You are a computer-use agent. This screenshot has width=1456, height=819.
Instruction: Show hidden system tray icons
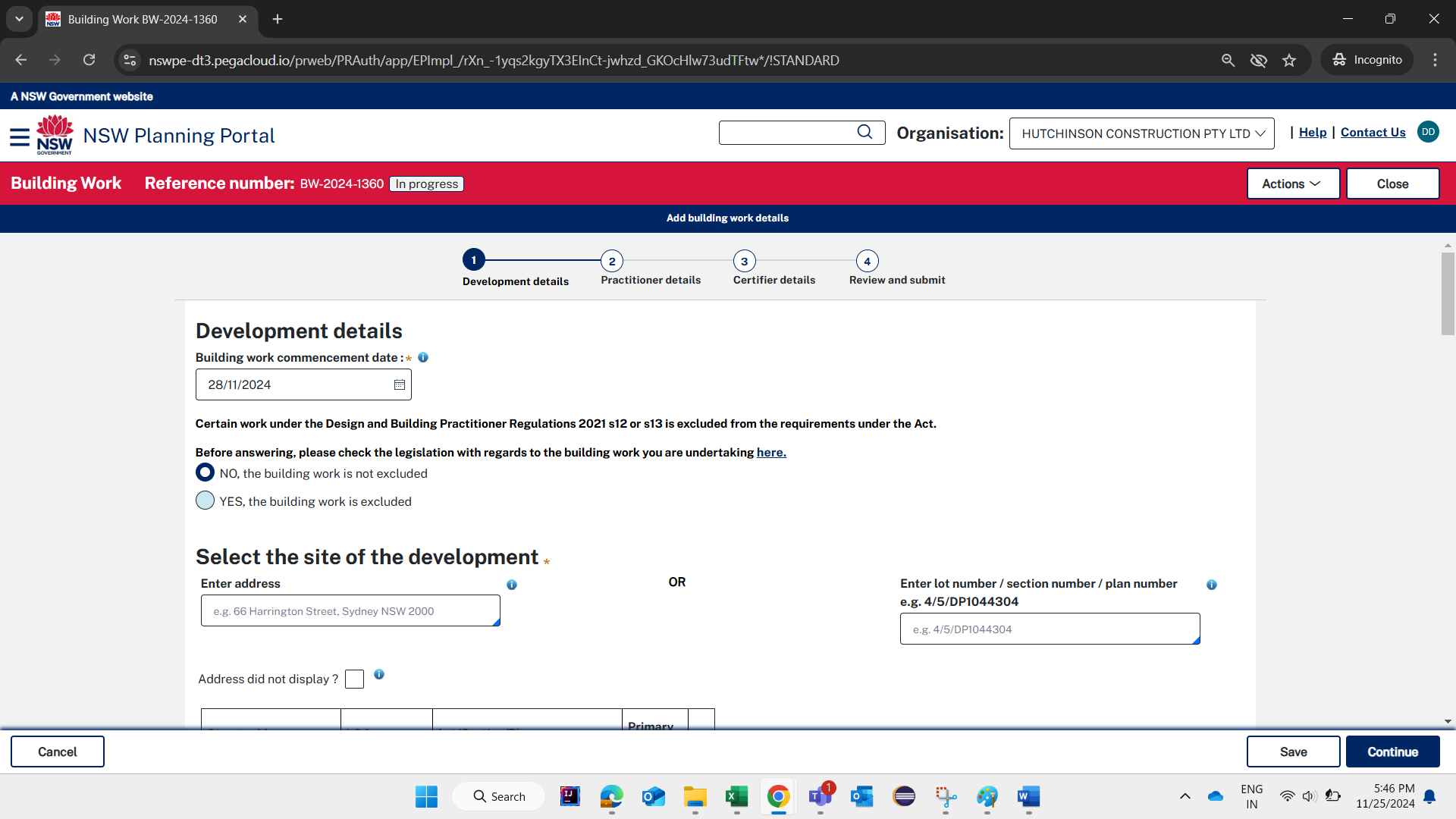point(1185,796)
